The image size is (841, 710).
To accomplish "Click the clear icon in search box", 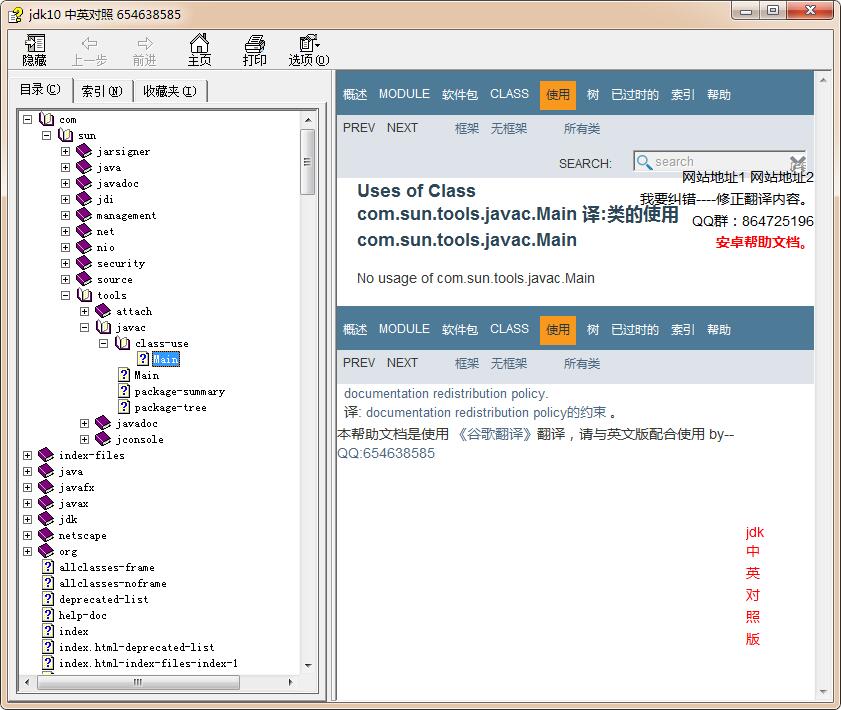I will pyautogui.click(x=797, y=163).
